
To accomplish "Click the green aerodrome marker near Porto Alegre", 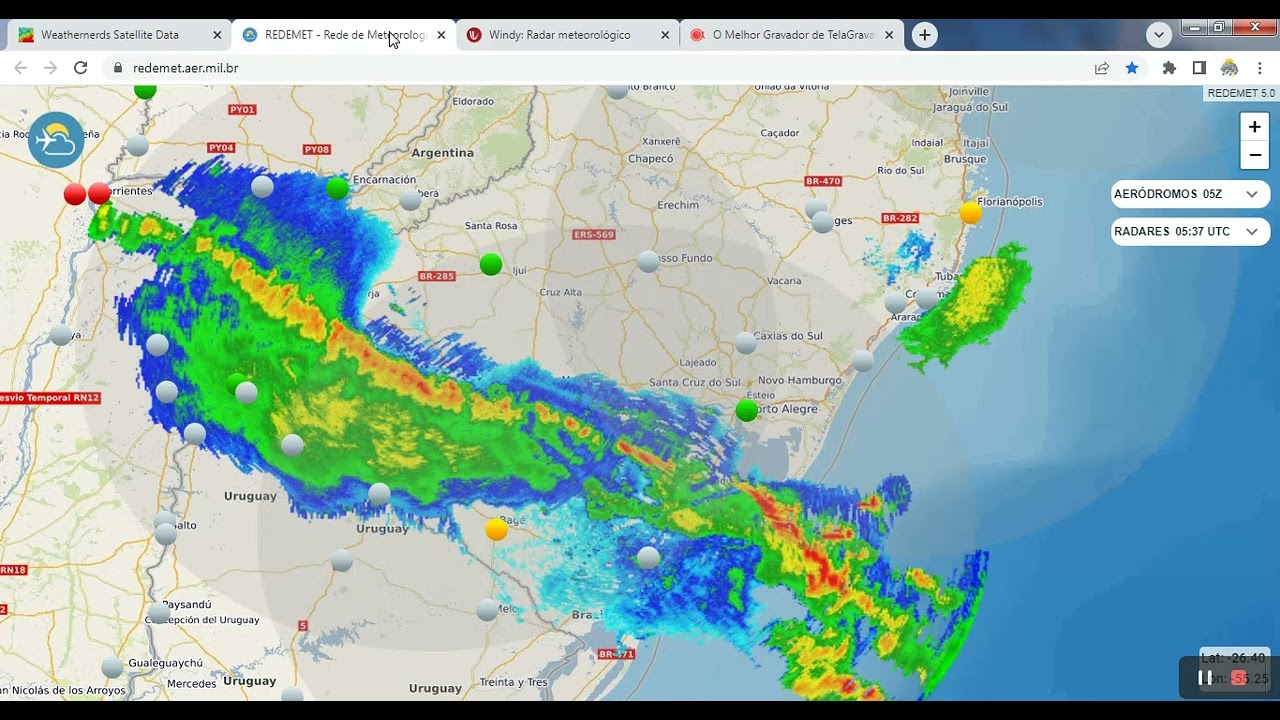I will (747, 410).
